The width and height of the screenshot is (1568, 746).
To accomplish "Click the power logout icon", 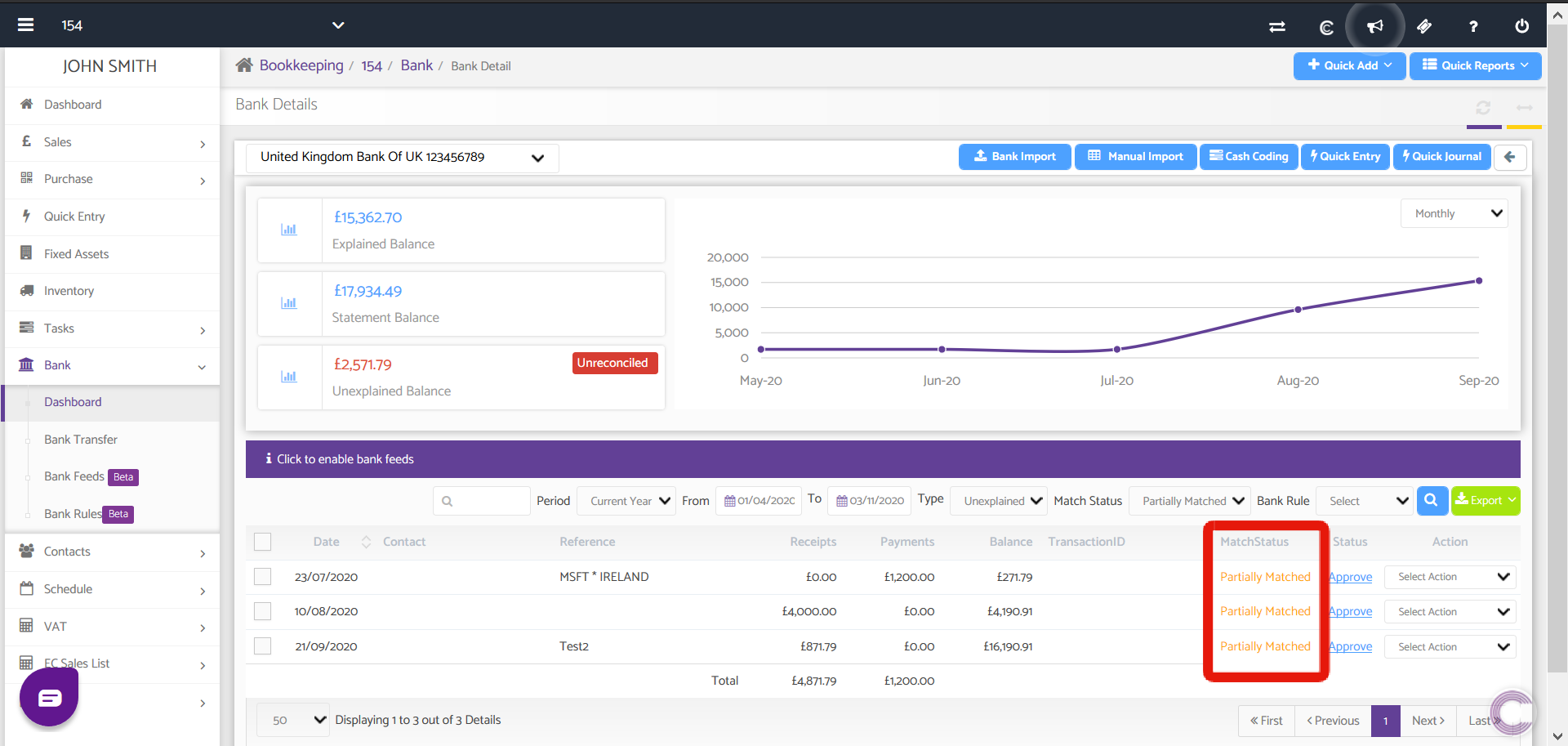I will (1522, 26).
